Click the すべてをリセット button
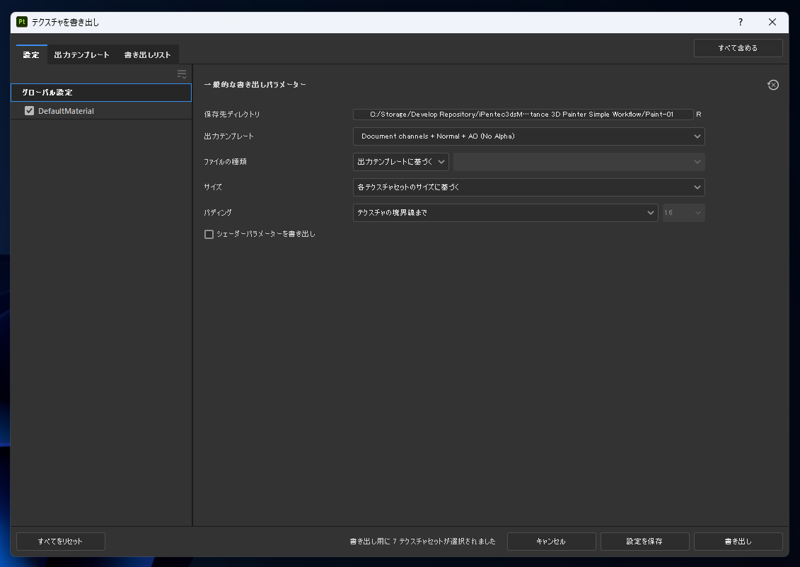Screen dimensions: 800x567 60,541
